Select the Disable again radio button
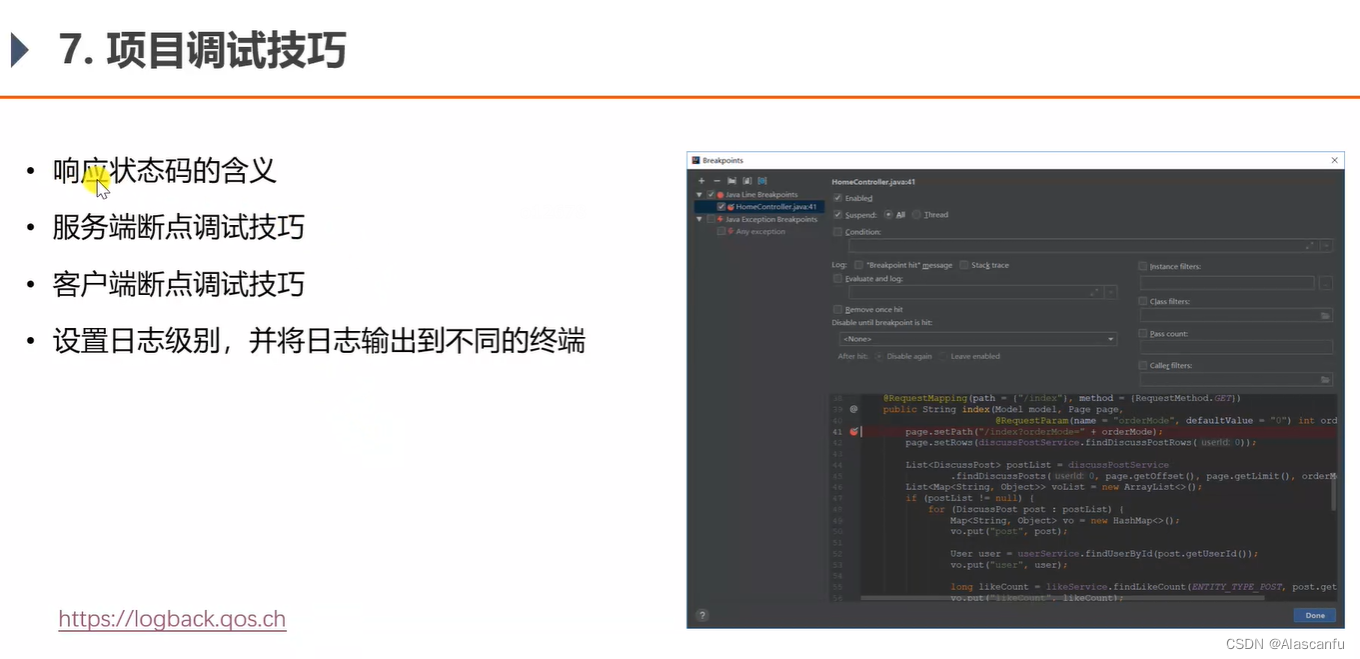The height and width of the screenshot is (659, 1360). [879, 356]
